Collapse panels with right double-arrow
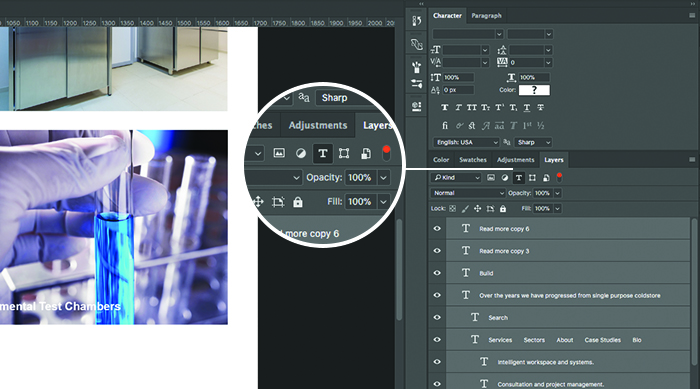 (693, 4)
